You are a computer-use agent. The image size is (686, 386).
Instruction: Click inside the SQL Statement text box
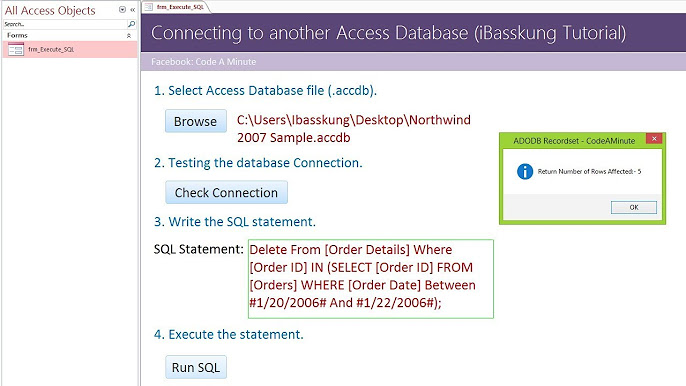pos(371,279)
